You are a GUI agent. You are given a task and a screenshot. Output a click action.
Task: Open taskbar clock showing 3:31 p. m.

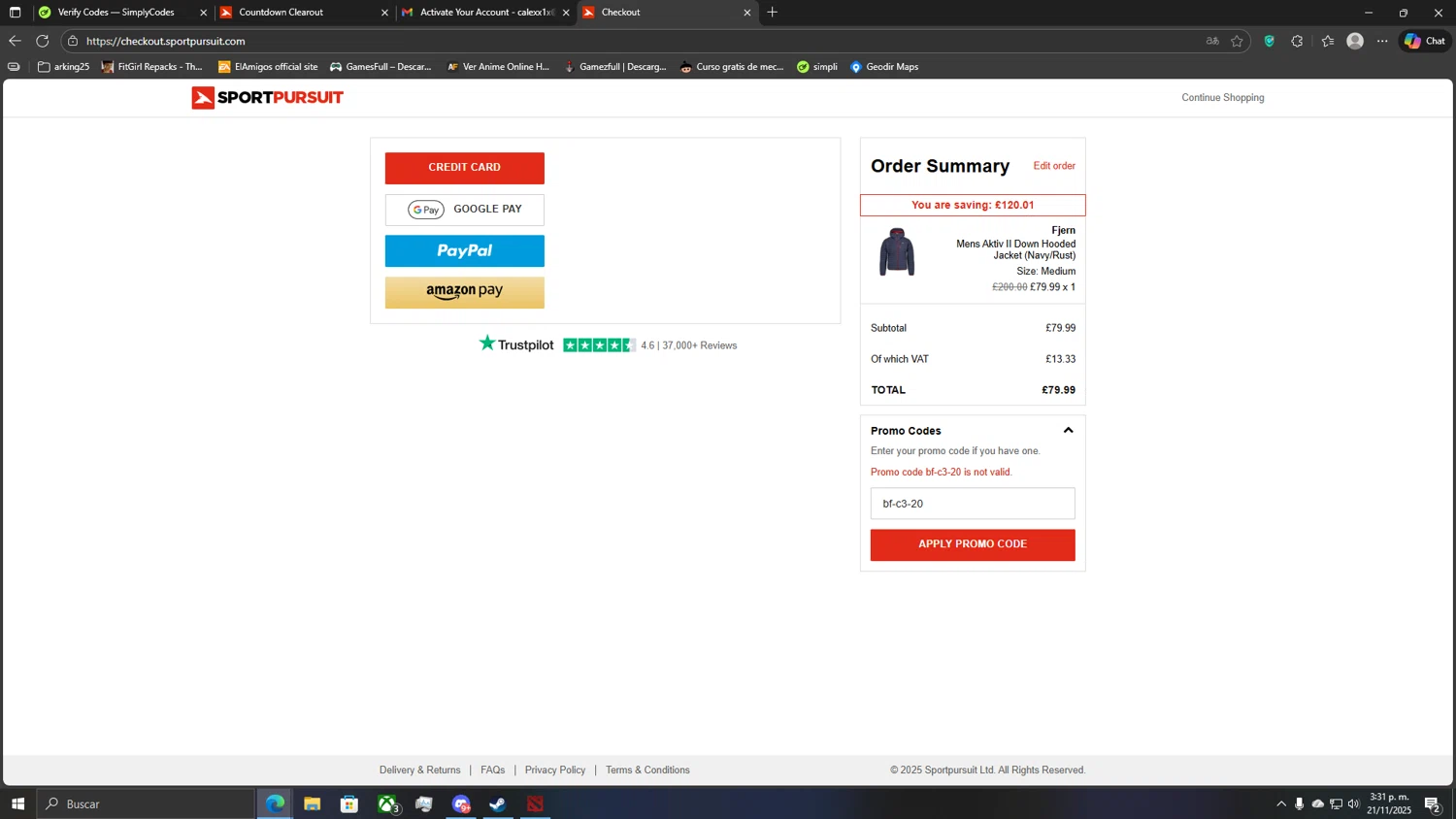(x=1389, y=803)
